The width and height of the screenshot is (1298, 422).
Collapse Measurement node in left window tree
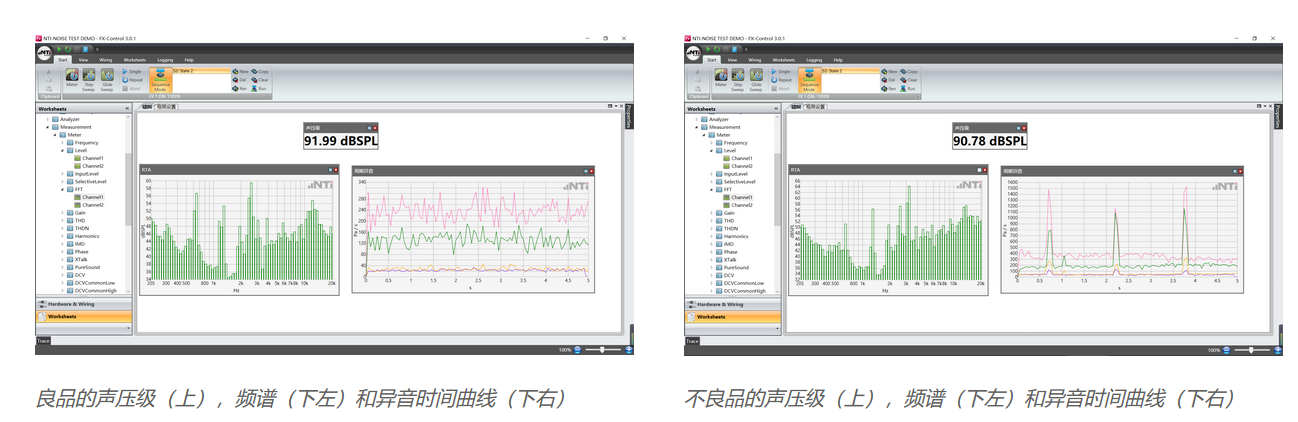(x=48, y=127)
